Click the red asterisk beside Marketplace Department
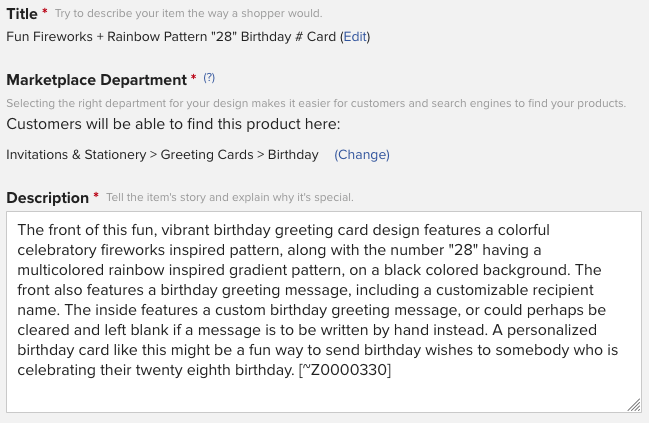This screenshot has height=423, width=649. [194, 77]
